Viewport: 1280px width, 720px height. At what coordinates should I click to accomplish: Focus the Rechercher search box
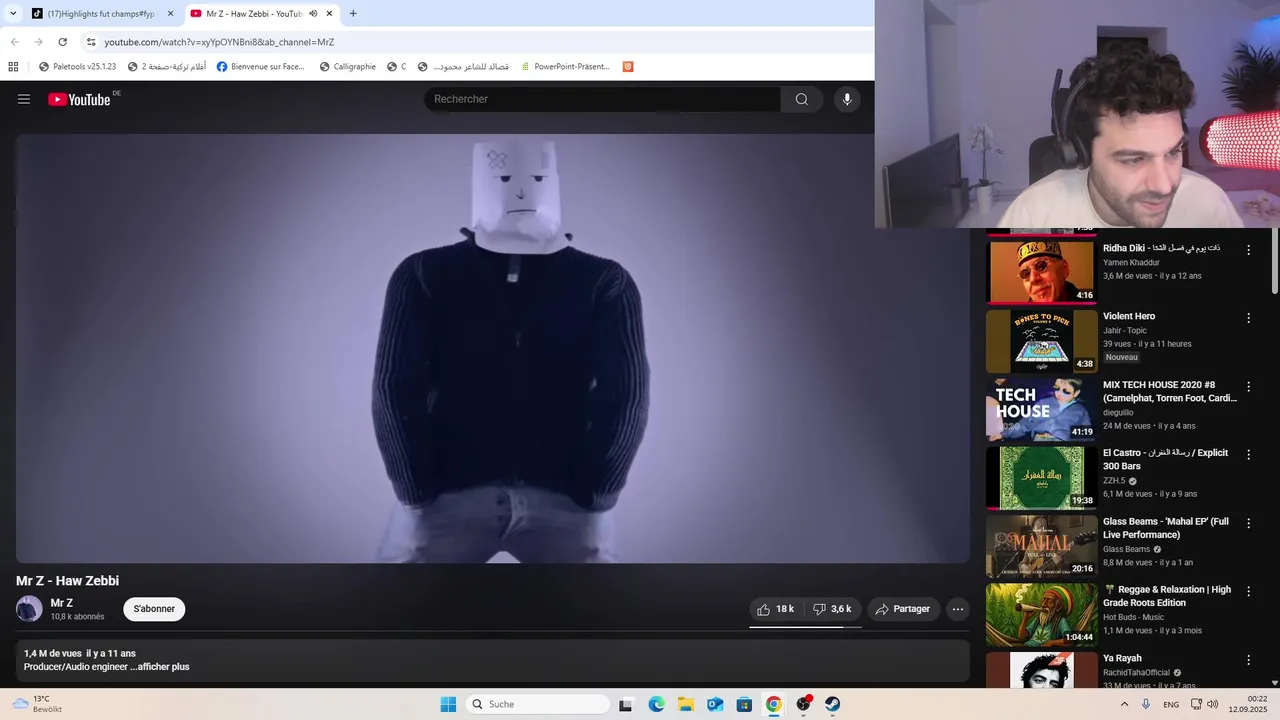pos(603,99)
